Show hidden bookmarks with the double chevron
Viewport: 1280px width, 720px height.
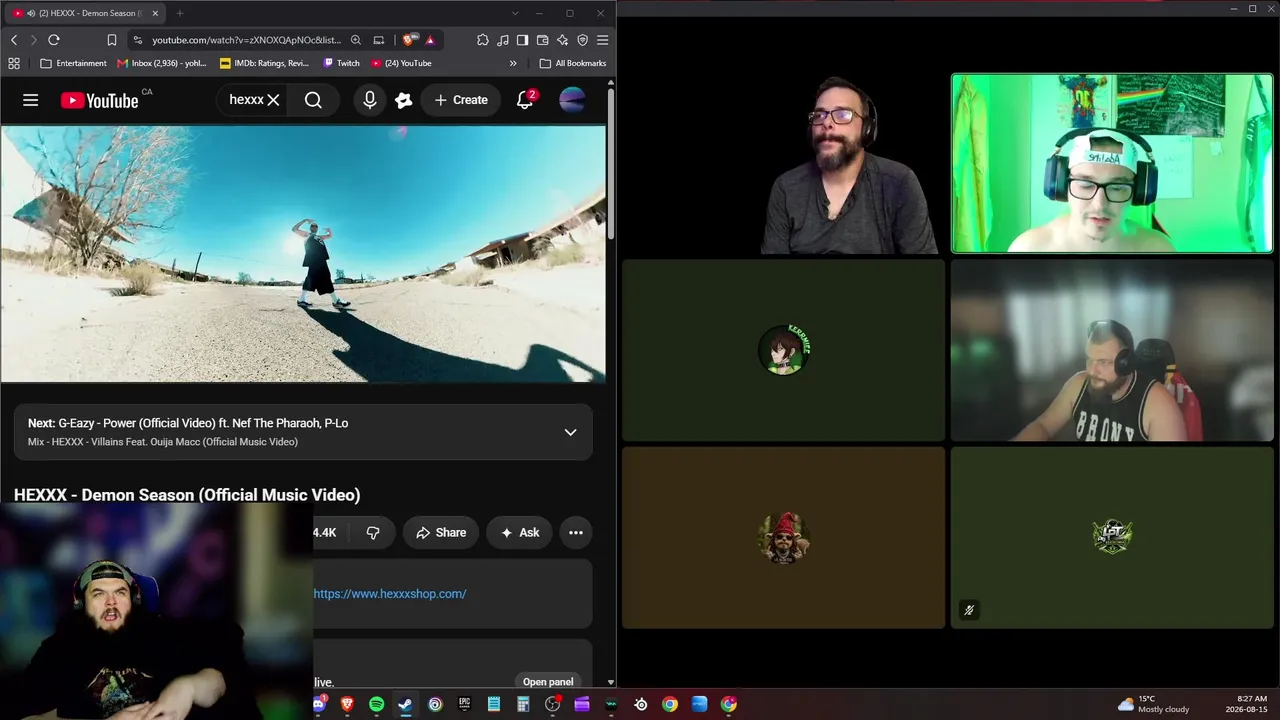coord(513,63)
